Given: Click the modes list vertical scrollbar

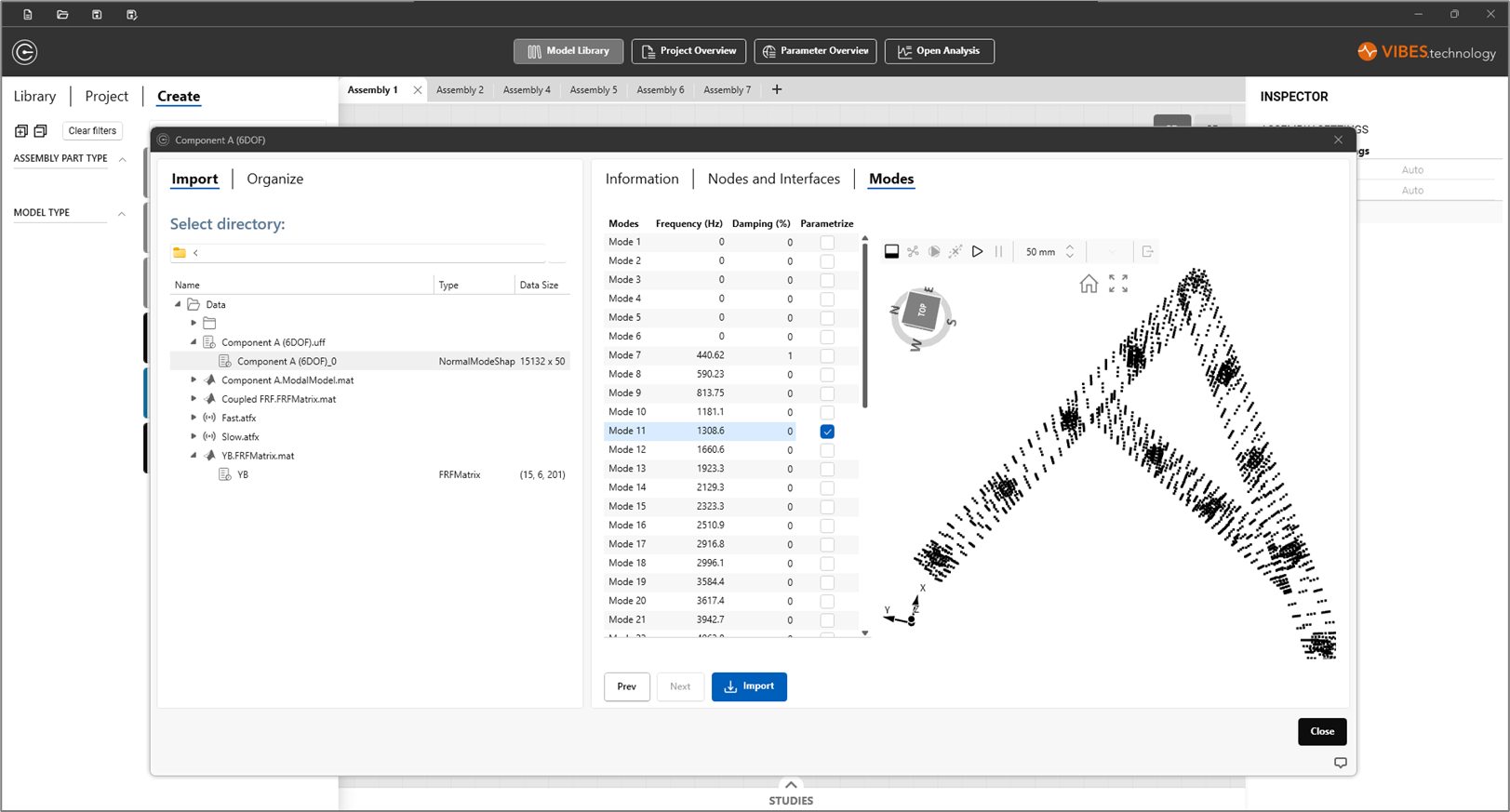Looking at the screenshot, I should [x=865, y=326].
